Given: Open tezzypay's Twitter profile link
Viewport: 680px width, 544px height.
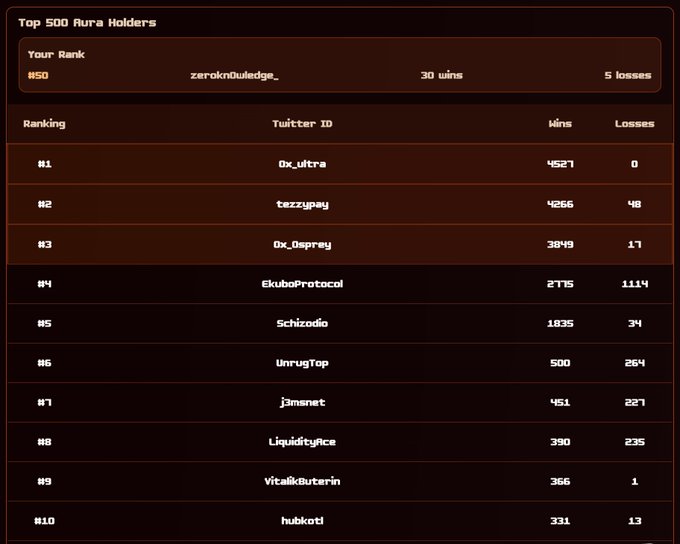Looking at the screenshot, I should click(302, 204).
